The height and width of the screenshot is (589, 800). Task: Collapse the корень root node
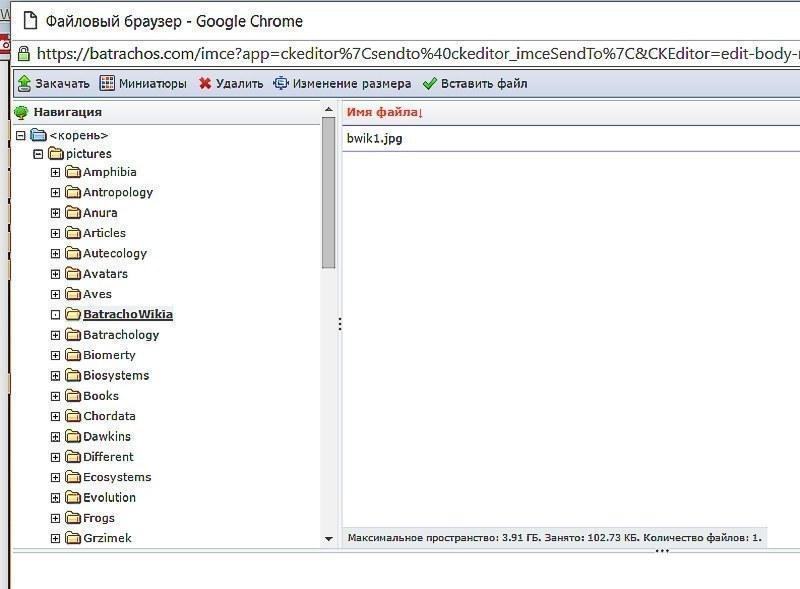(x=20, y=135)
